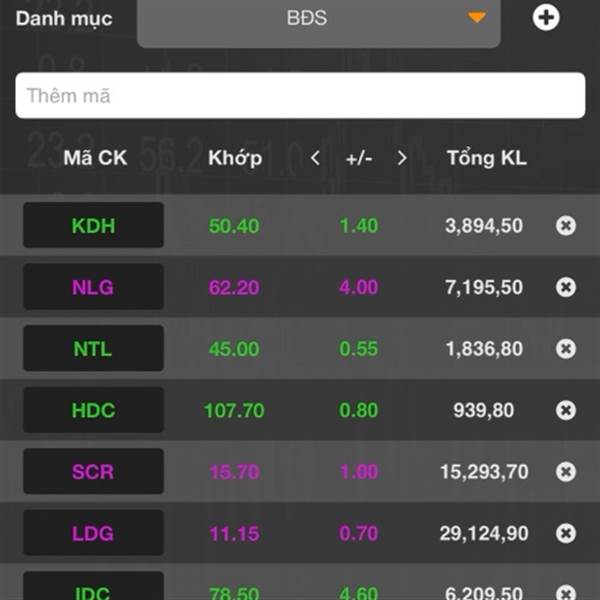Viewport: 600px width, 600px height.
Task: Select the SCR ticker button
Action: 93,471
